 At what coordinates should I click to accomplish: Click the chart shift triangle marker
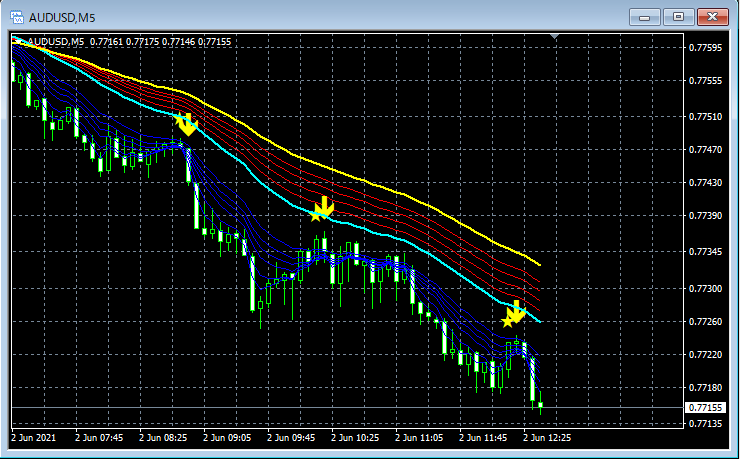click(x=555, y=36)
